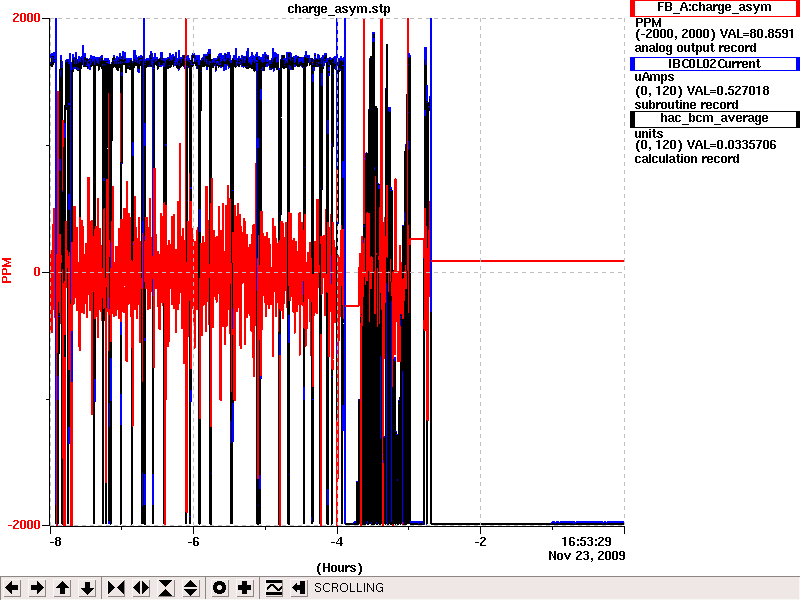This screenshot has width=800, height=600.
Task: Click the (Hours) x-axis label
Action: tap(339, 568)
